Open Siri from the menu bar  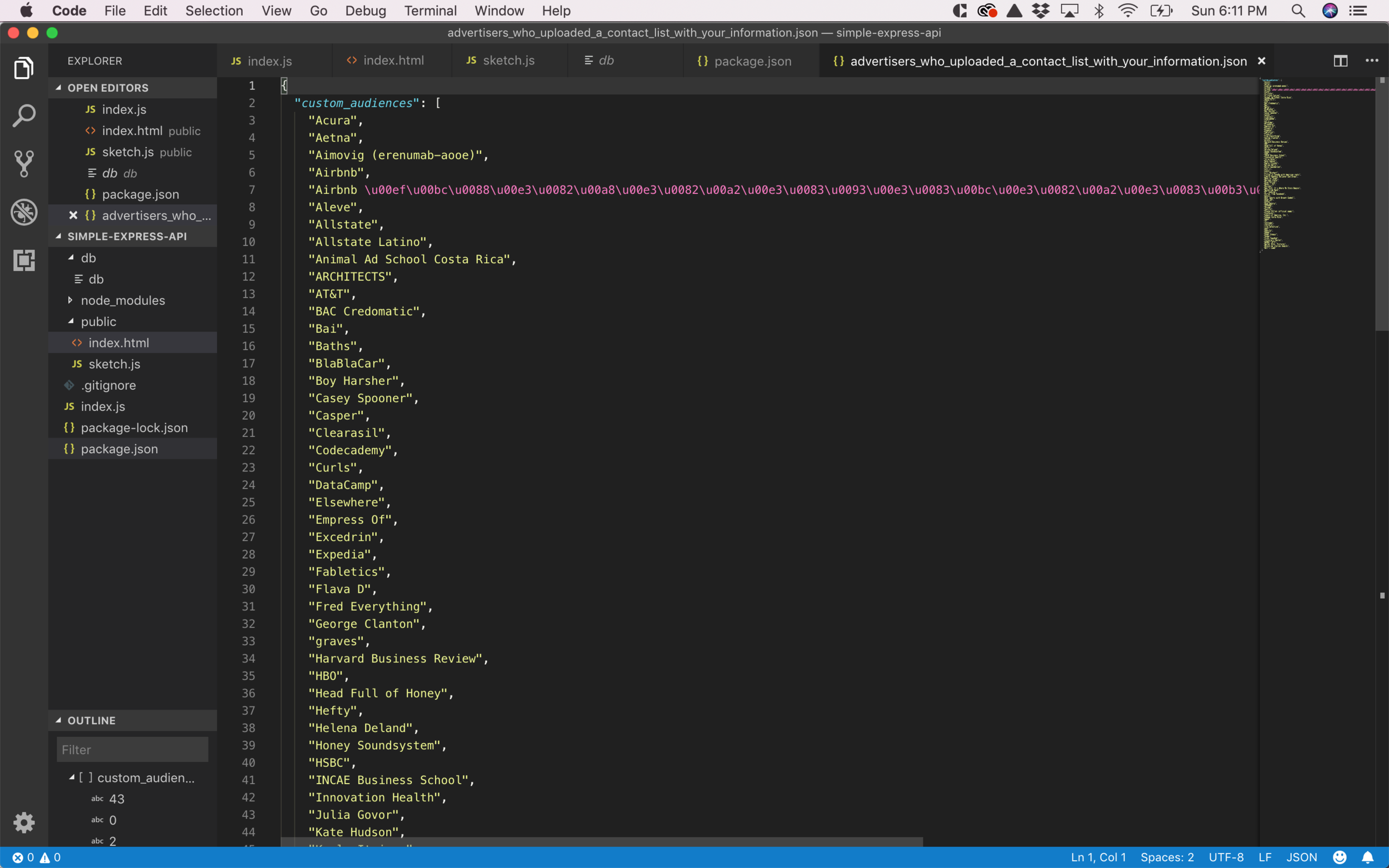click(1330, 11)
